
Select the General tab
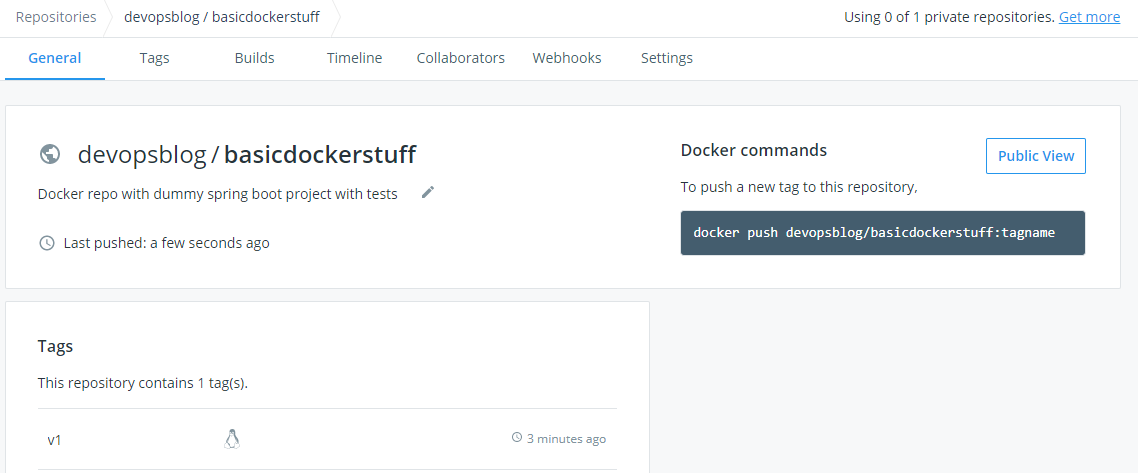click(55, 58)
